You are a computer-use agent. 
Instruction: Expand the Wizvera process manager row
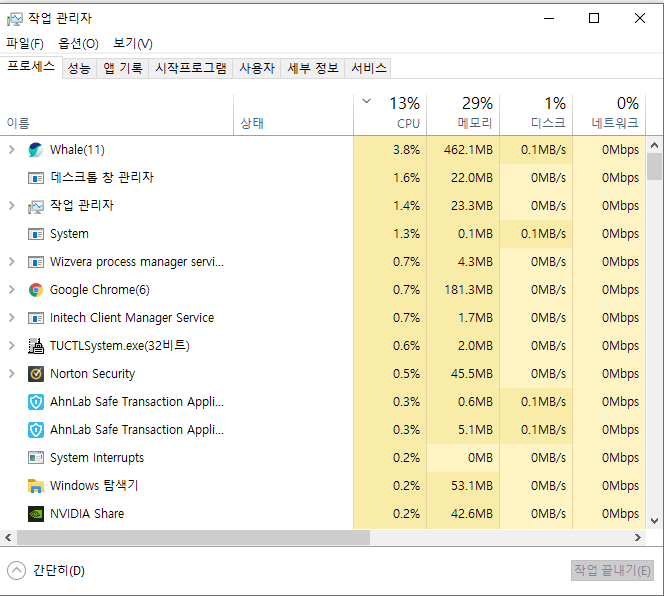click(11, 262)
